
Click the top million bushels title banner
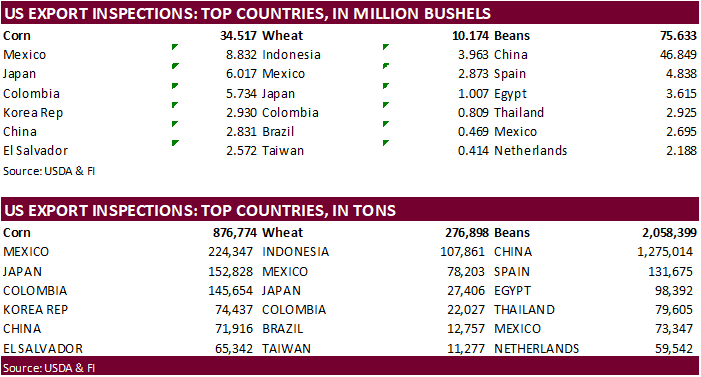point(350,13)
